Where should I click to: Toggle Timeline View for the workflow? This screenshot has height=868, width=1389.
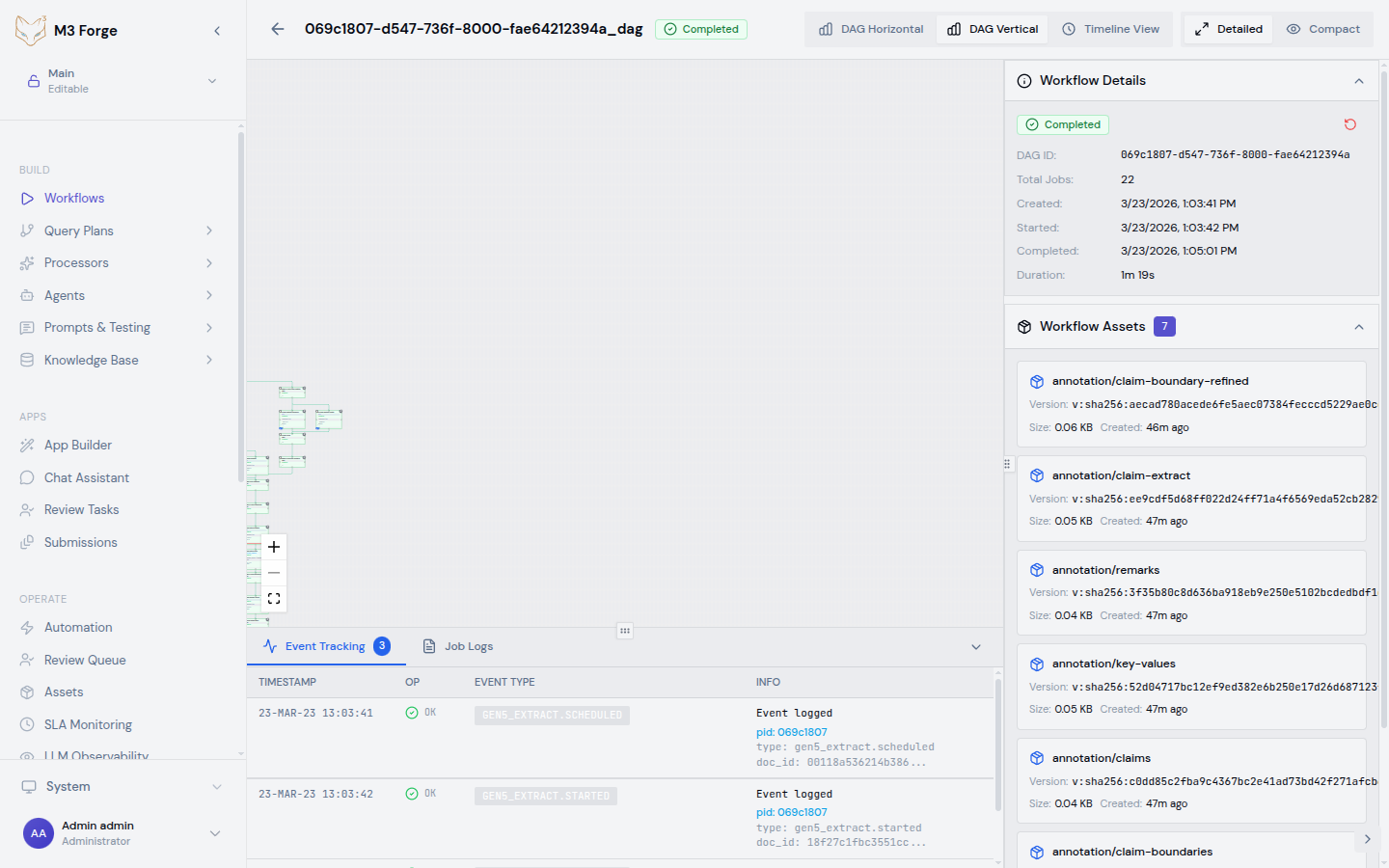(x=1111, y=29)
